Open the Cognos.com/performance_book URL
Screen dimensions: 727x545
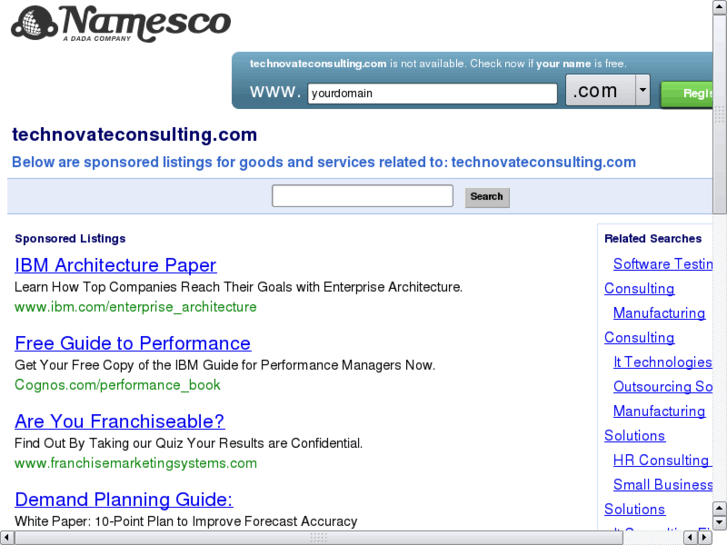coord(117,385)
